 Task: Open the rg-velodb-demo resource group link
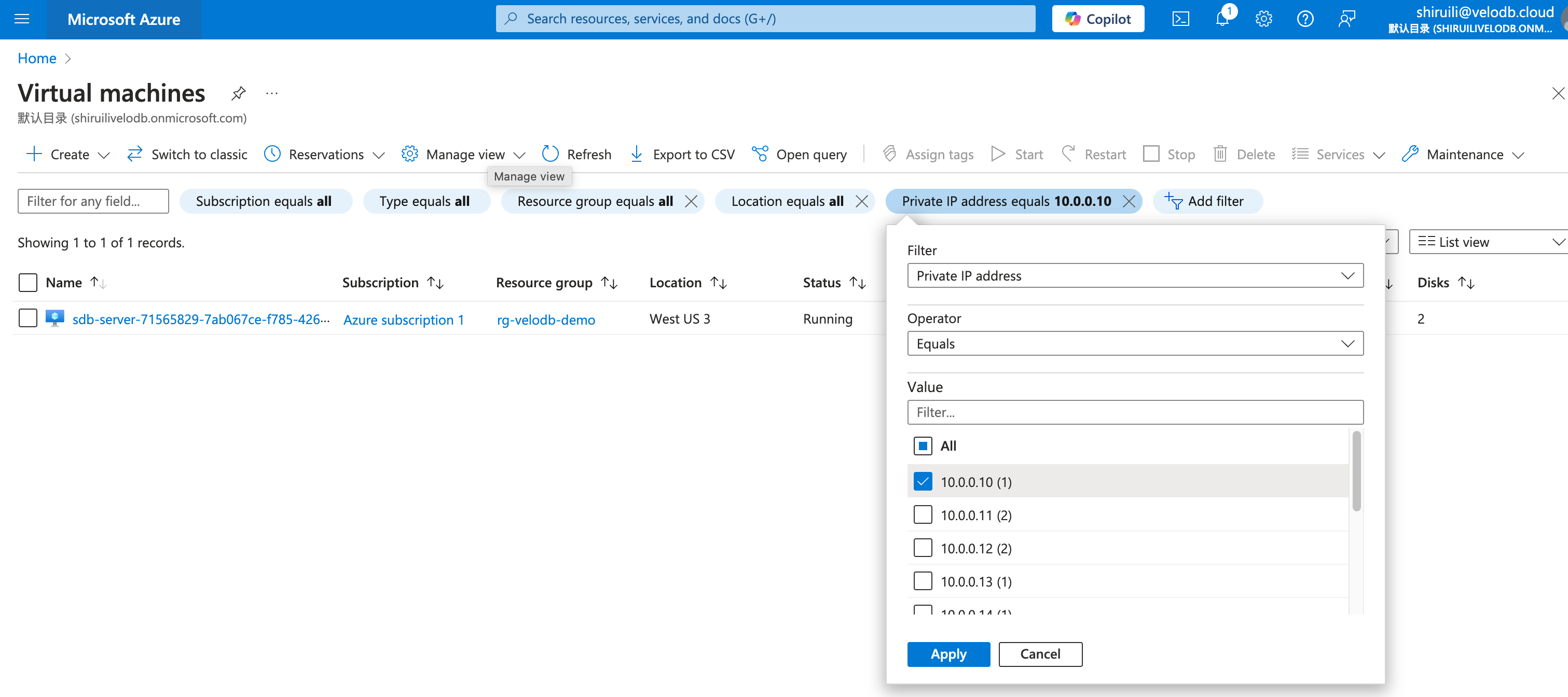545,319
